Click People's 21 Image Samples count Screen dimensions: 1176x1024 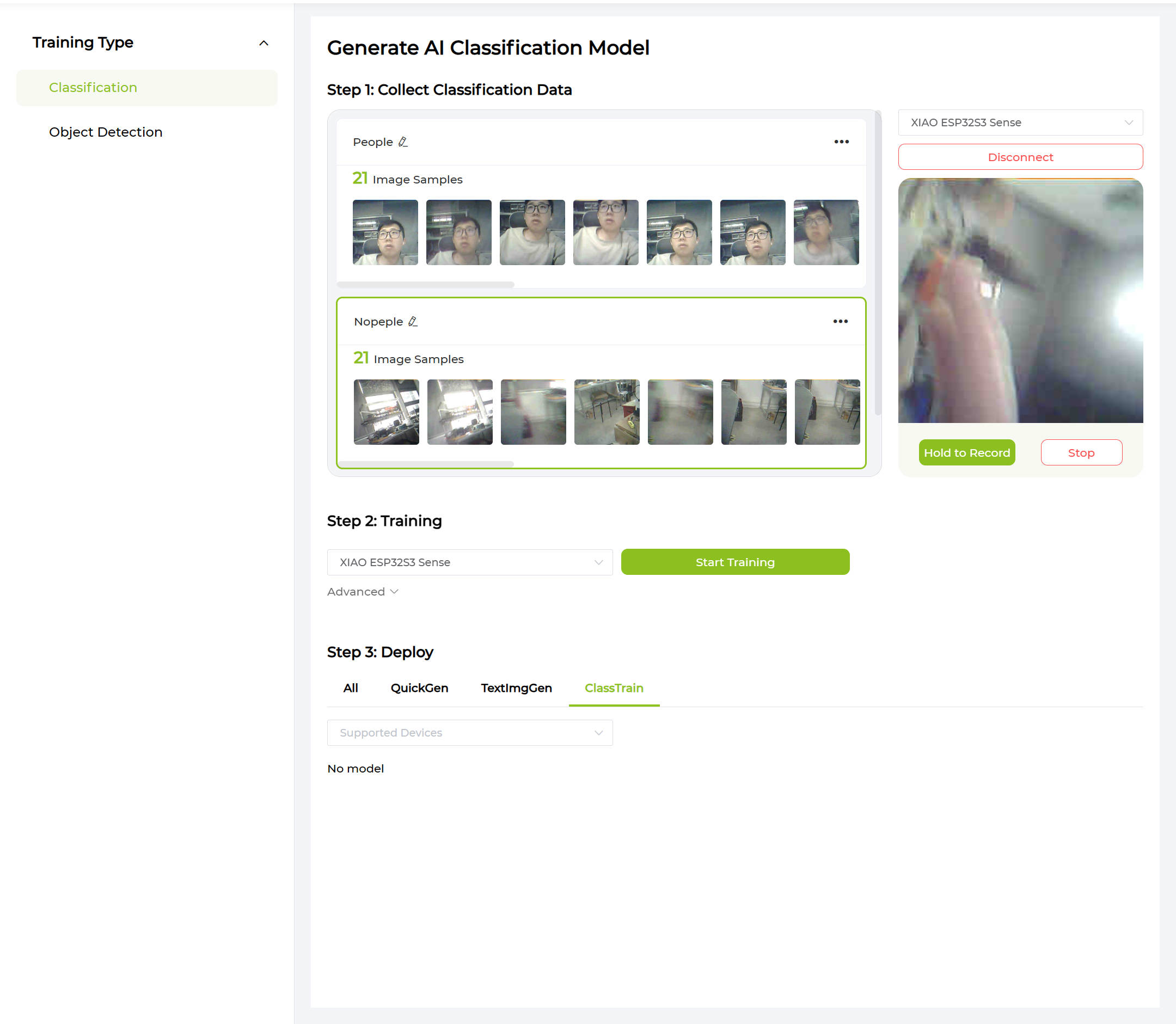tap(407, 179)
